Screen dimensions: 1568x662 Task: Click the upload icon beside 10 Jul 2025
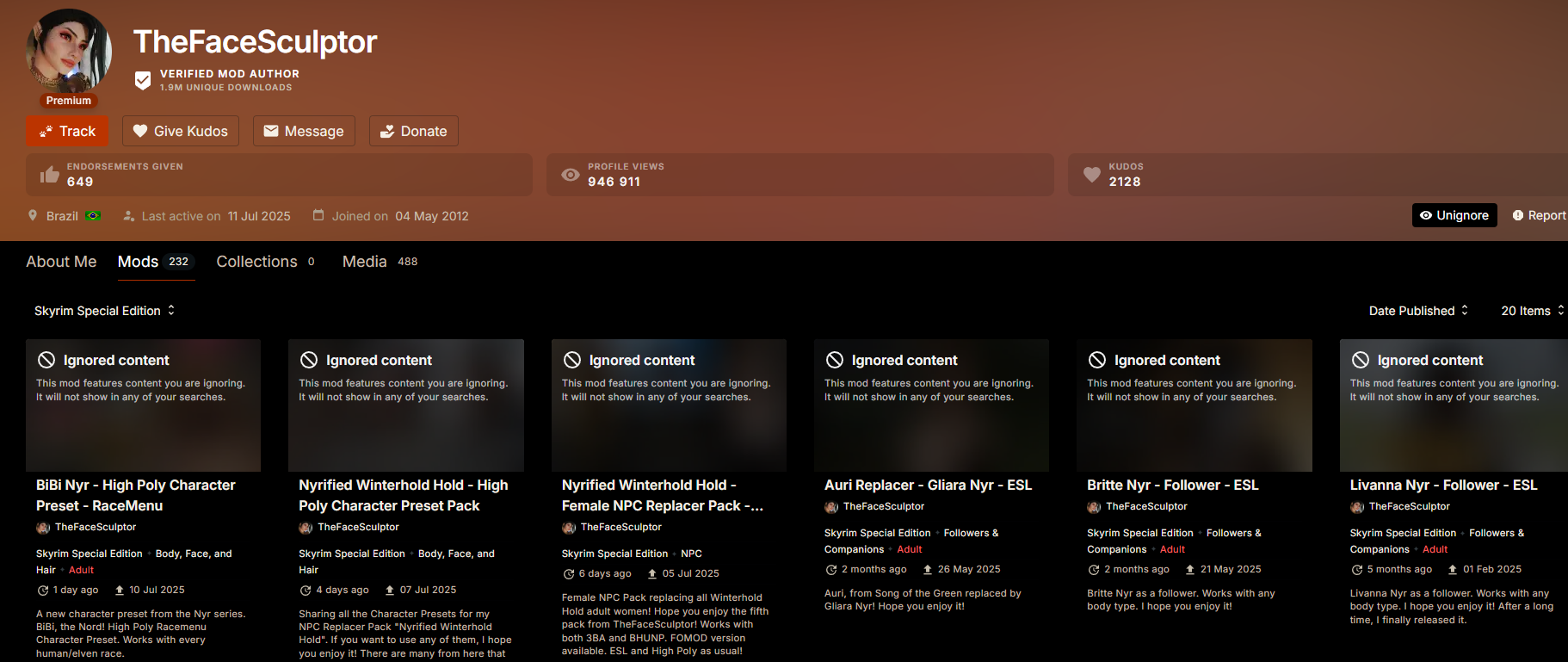coord(120,591)
